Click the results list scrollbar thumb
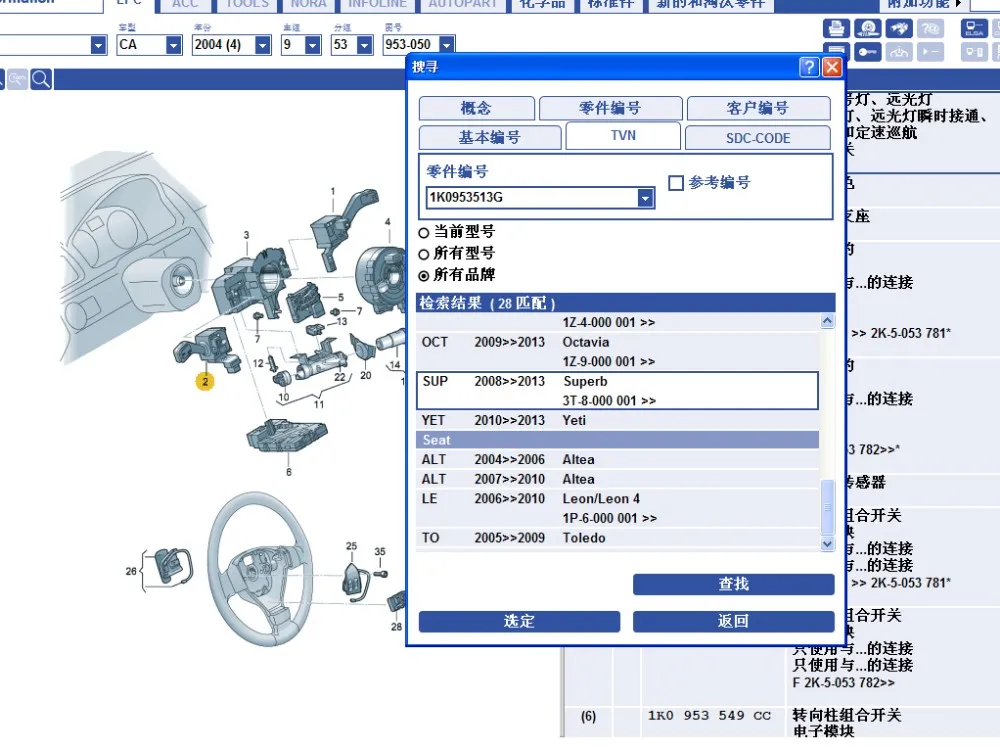The image size is (1000, 747). 827,507
